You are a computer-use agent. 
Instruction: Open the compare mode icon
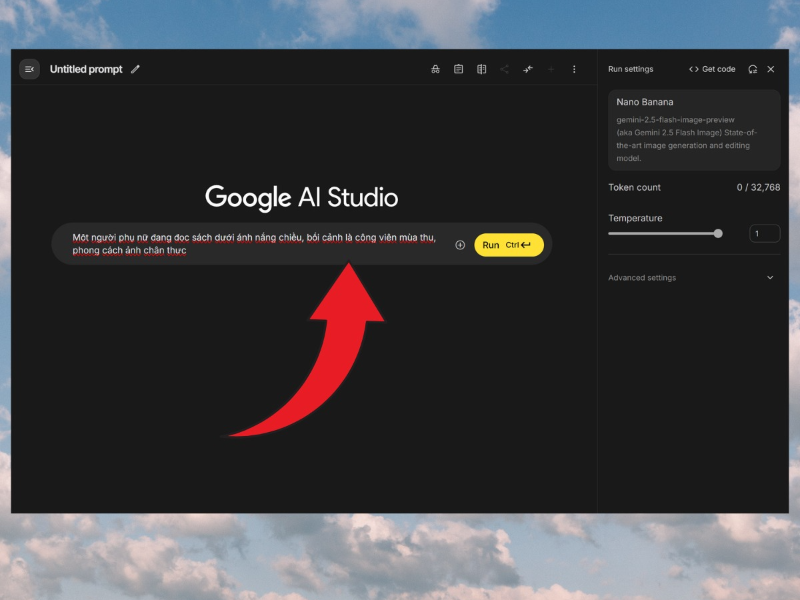point(481,69)
